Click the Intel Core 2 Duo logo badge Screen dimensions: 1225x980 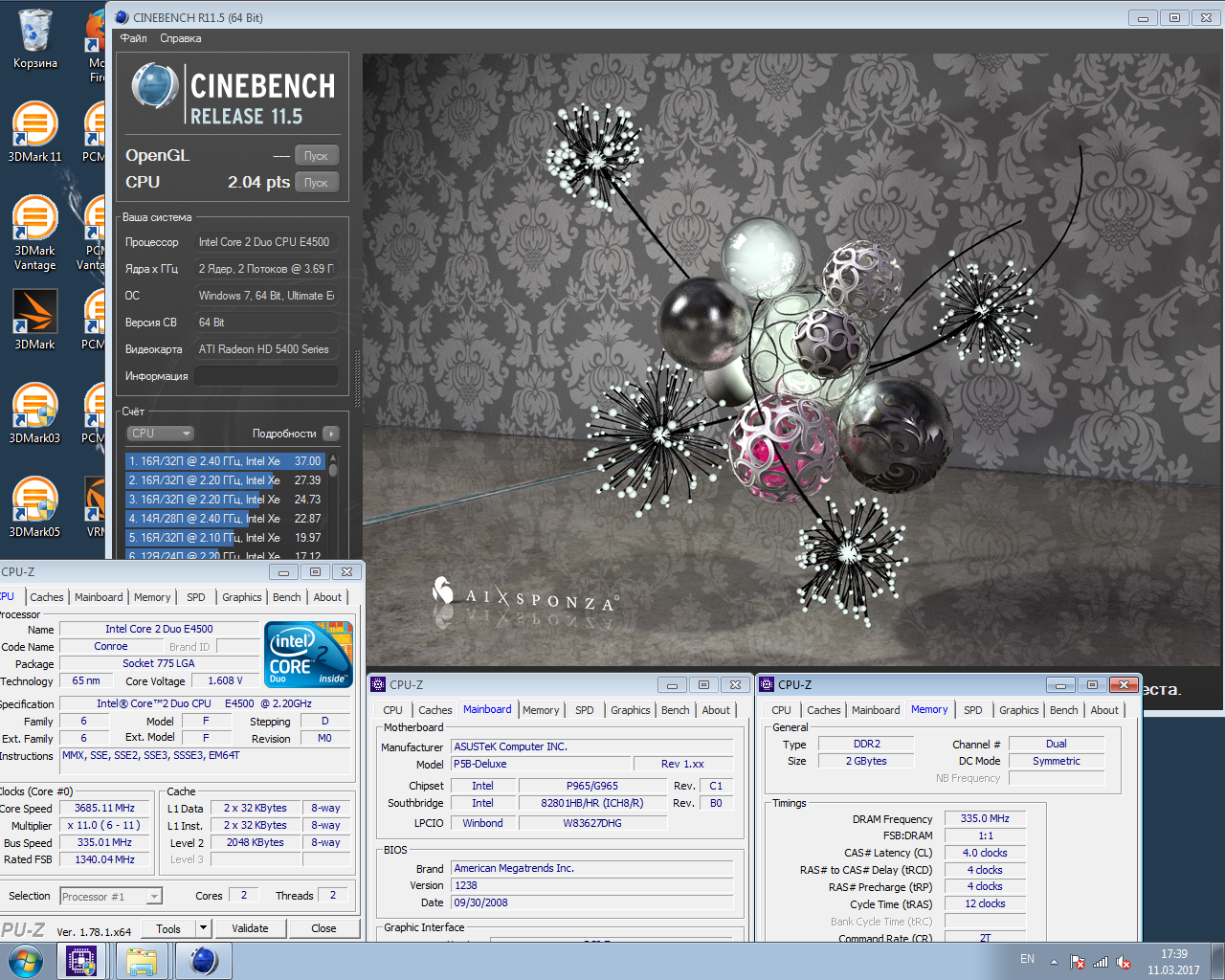[308, 654]
